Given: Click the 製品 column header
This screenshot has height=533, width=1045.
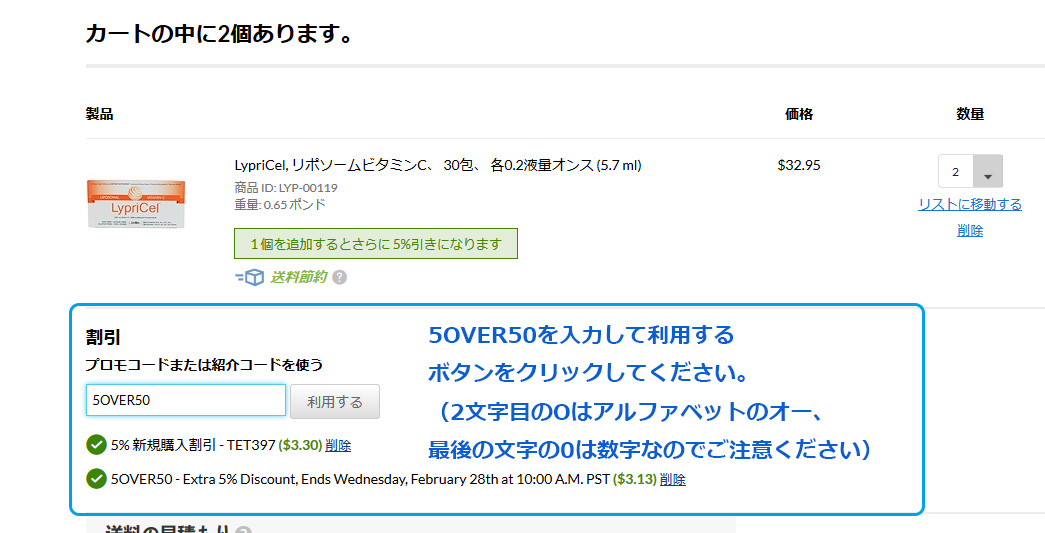Looking at the screenshot, I should 99,114.
